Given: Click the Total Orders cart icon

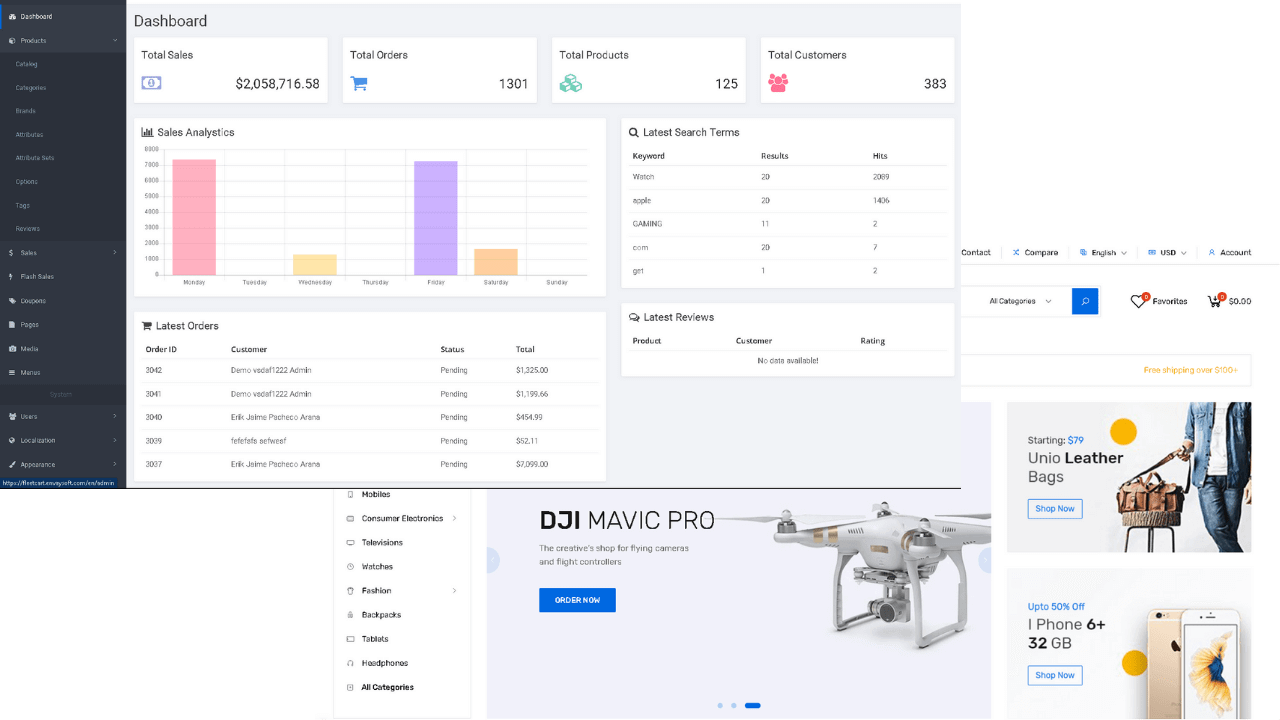Looking at the screenshot, I should click(359, 84).
